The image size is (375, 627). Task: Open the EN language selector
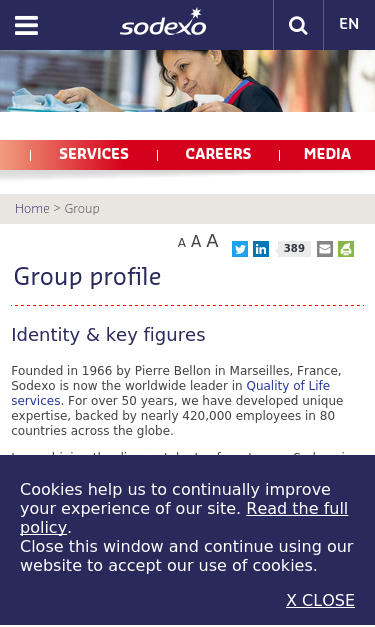point(349,24)
